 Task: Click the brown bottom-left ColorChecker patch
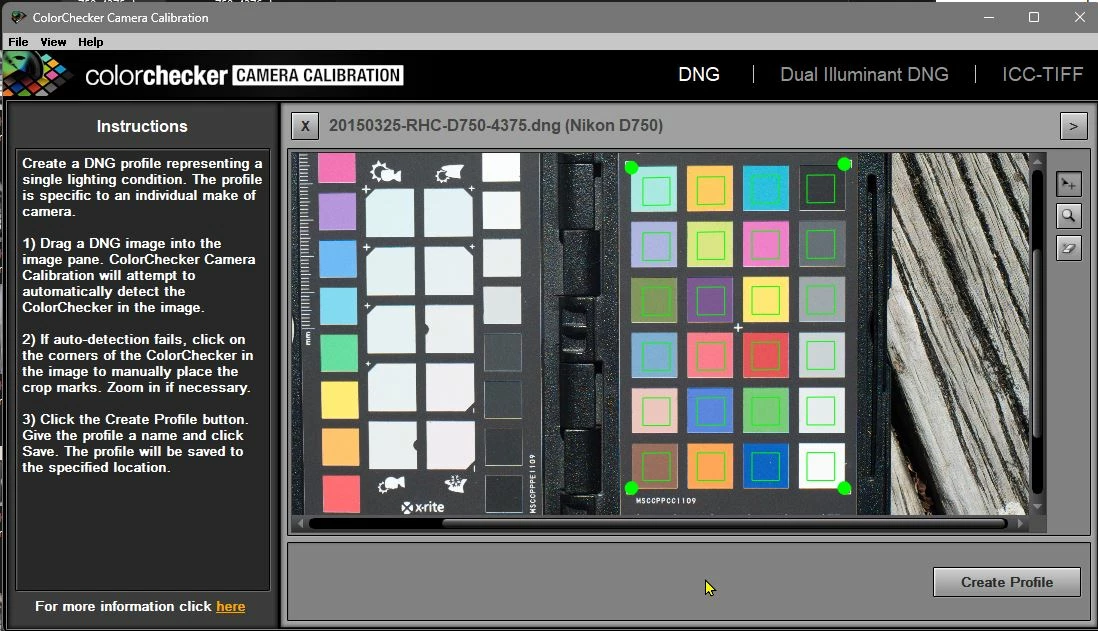tap(655, 466)
